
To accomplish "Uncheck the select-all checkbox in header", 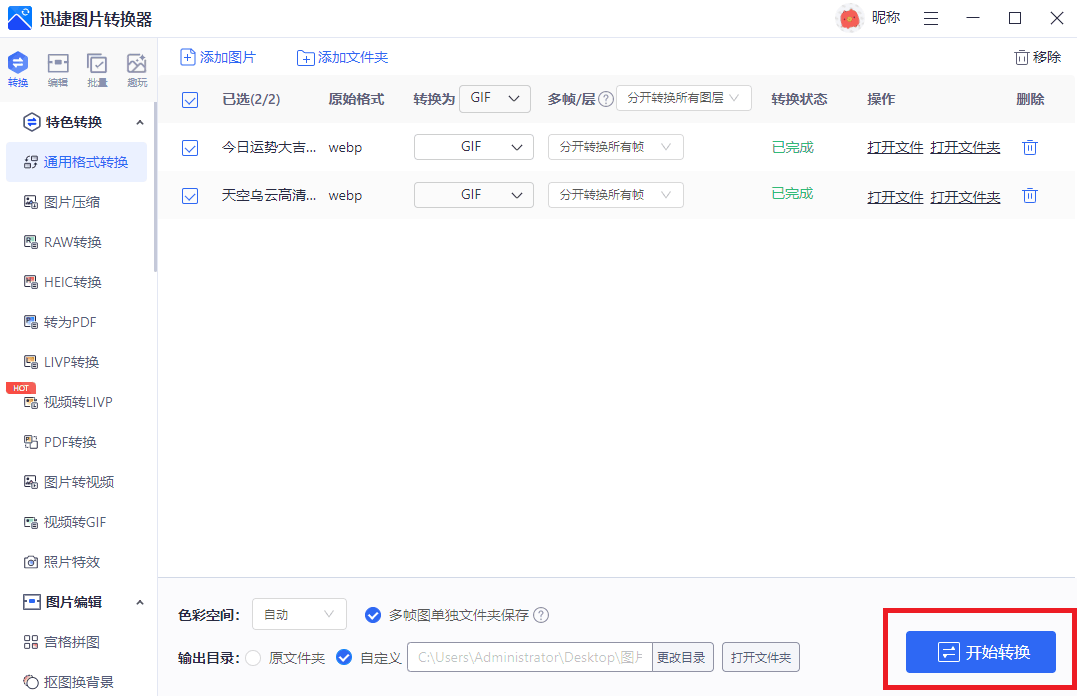I will pyautogui.click(x=189, y=99).
